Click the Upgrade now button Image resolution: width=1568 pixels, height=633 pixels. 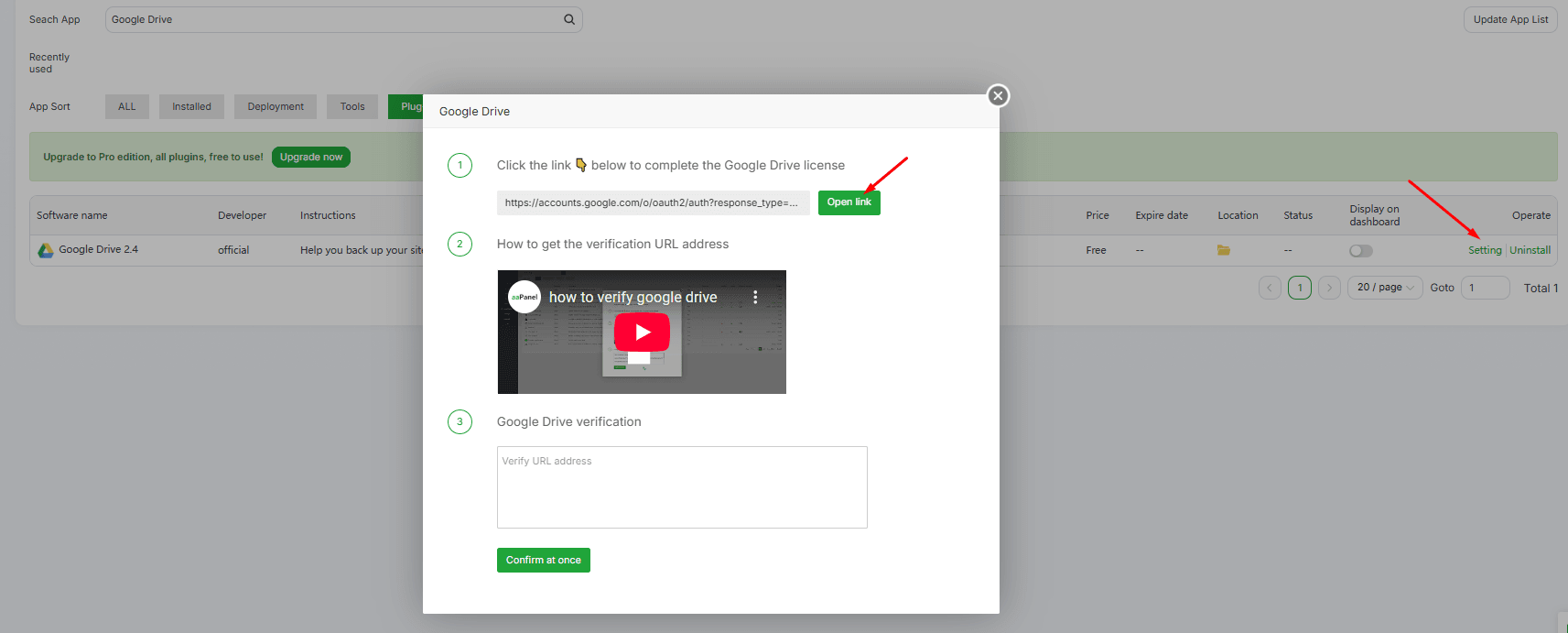[x=311, y=157]
